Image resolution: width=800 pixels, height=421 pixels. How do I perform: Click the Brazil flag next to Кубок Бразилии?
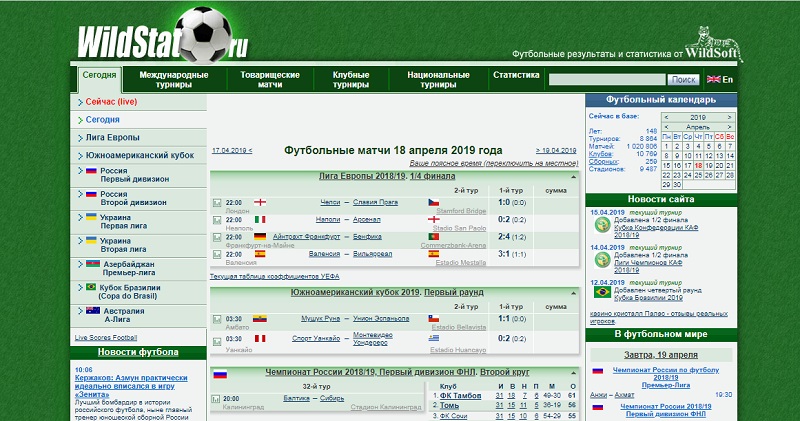[x=92, y=287]
